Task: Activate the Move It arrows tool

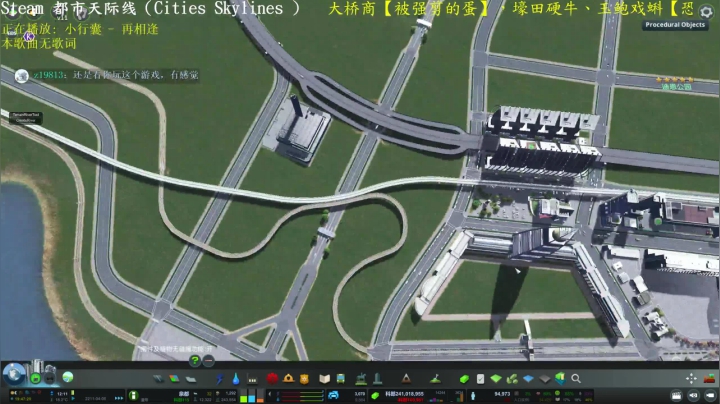Action: click(x=691, y=378)
